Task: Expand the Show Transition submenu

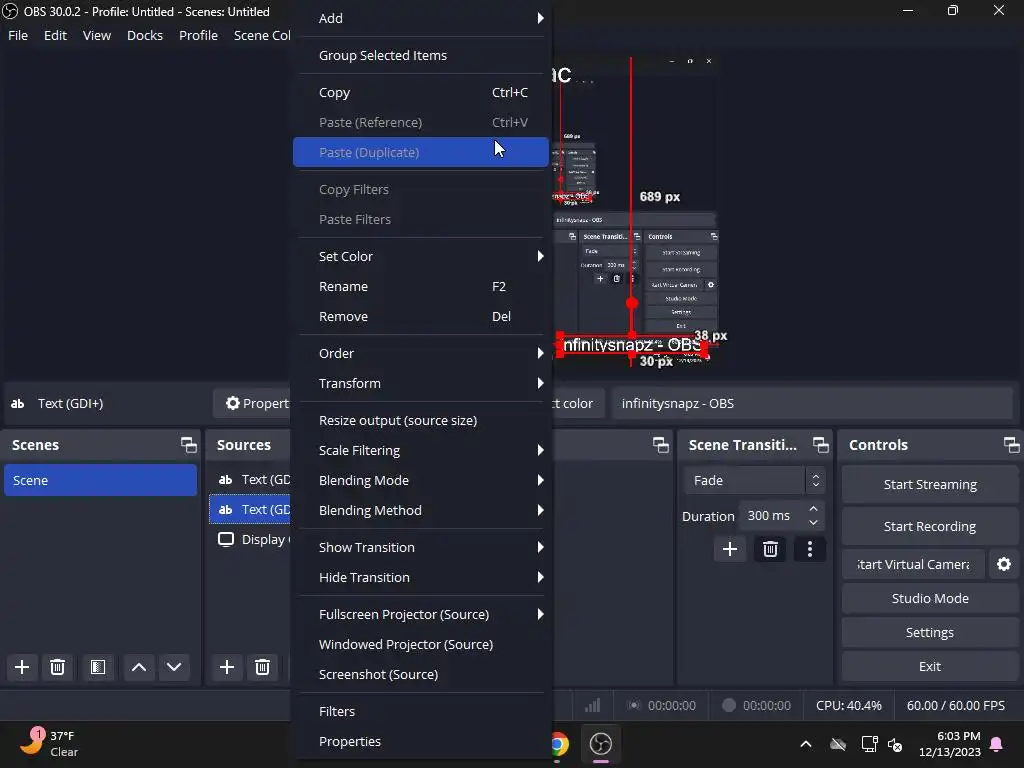Action: pyautogui.click(x=421, y=548)
